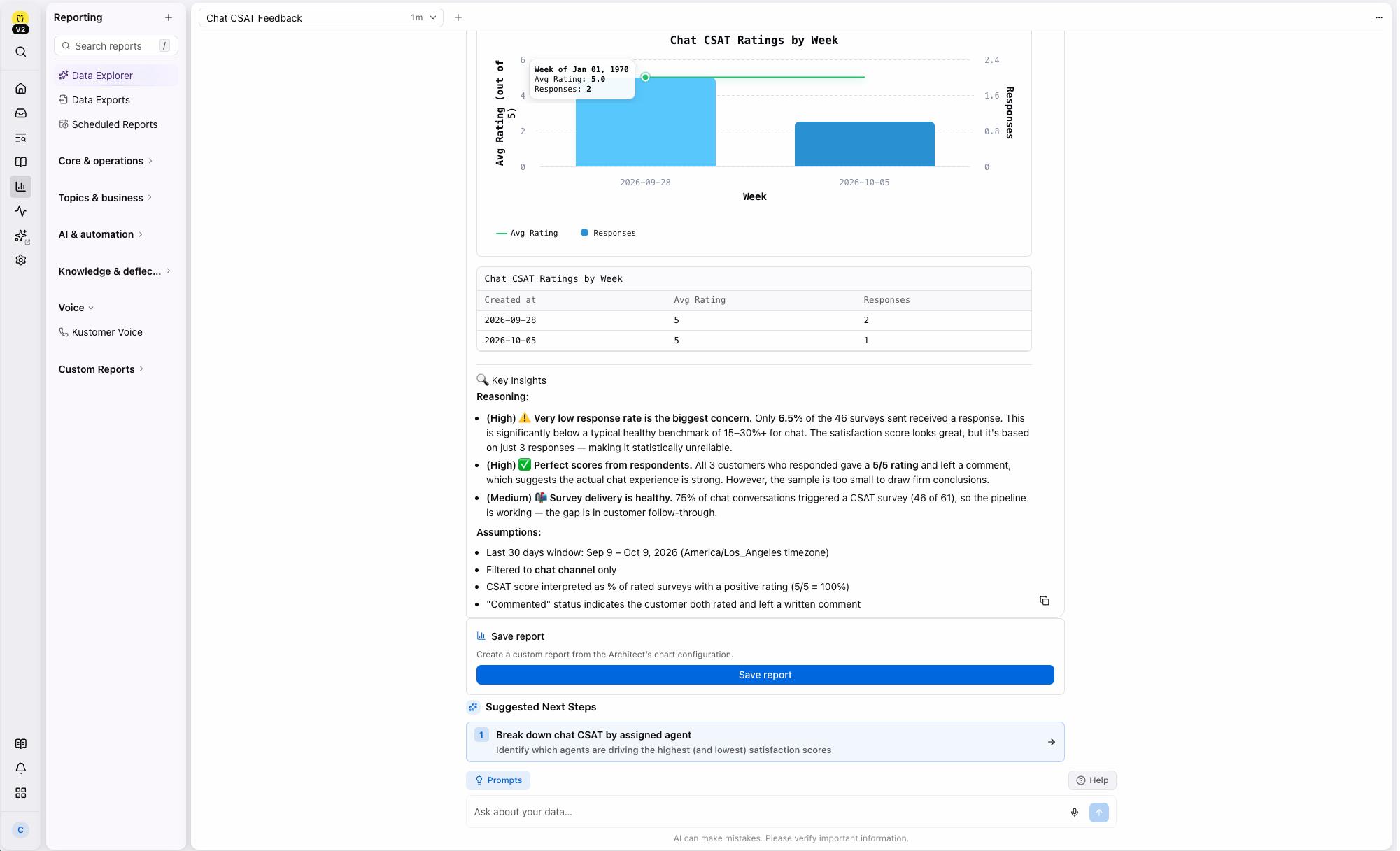Add a new tab with the plus icon
1400x851 pixels.
458,17
